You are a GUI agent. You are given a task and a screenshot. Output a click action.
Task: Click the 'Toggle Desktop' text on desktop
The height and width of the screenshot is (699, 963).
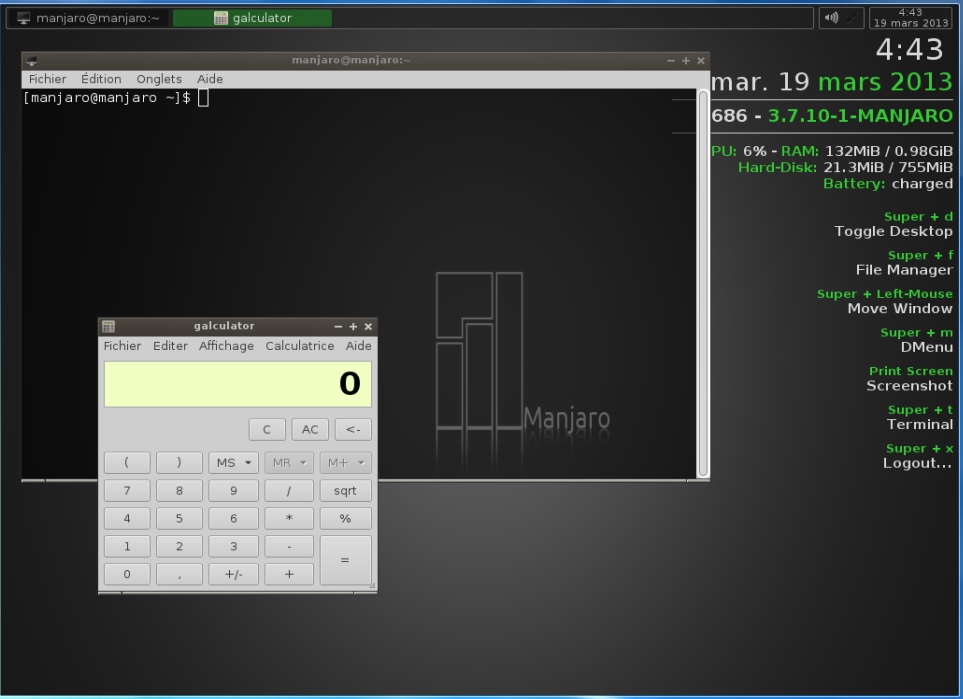click(x=894, y=231)
